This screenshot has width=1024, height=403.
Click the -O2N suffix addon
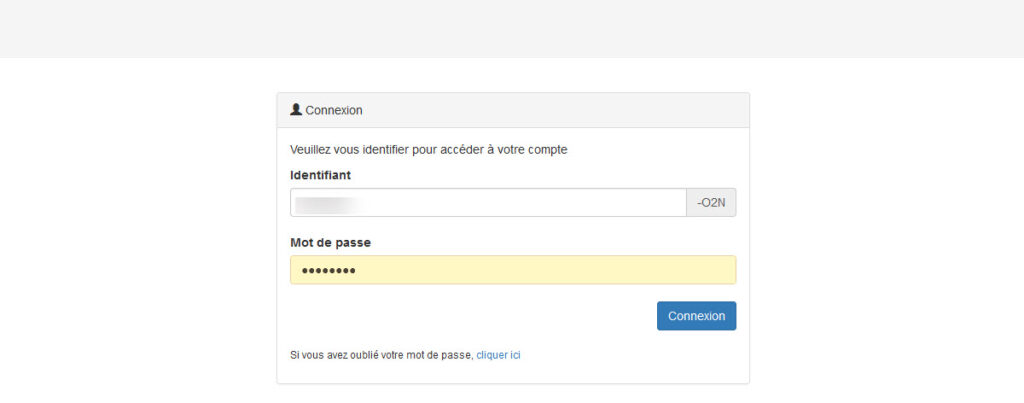711,202
